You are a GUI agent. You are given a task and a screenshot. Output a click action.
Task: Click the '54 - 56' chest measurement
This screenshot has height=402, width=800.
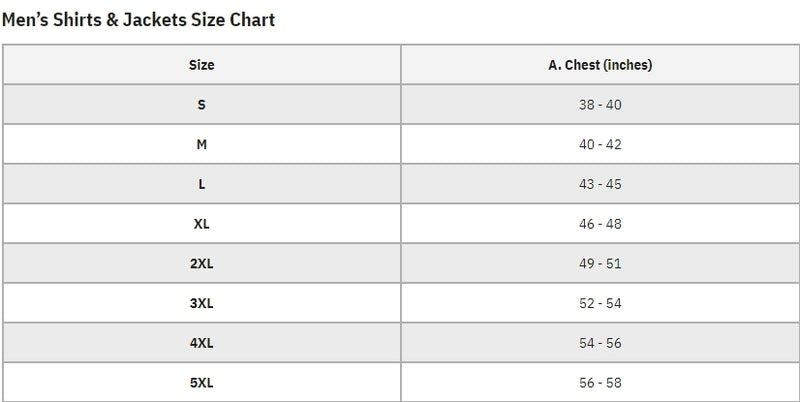click(600, 342)
